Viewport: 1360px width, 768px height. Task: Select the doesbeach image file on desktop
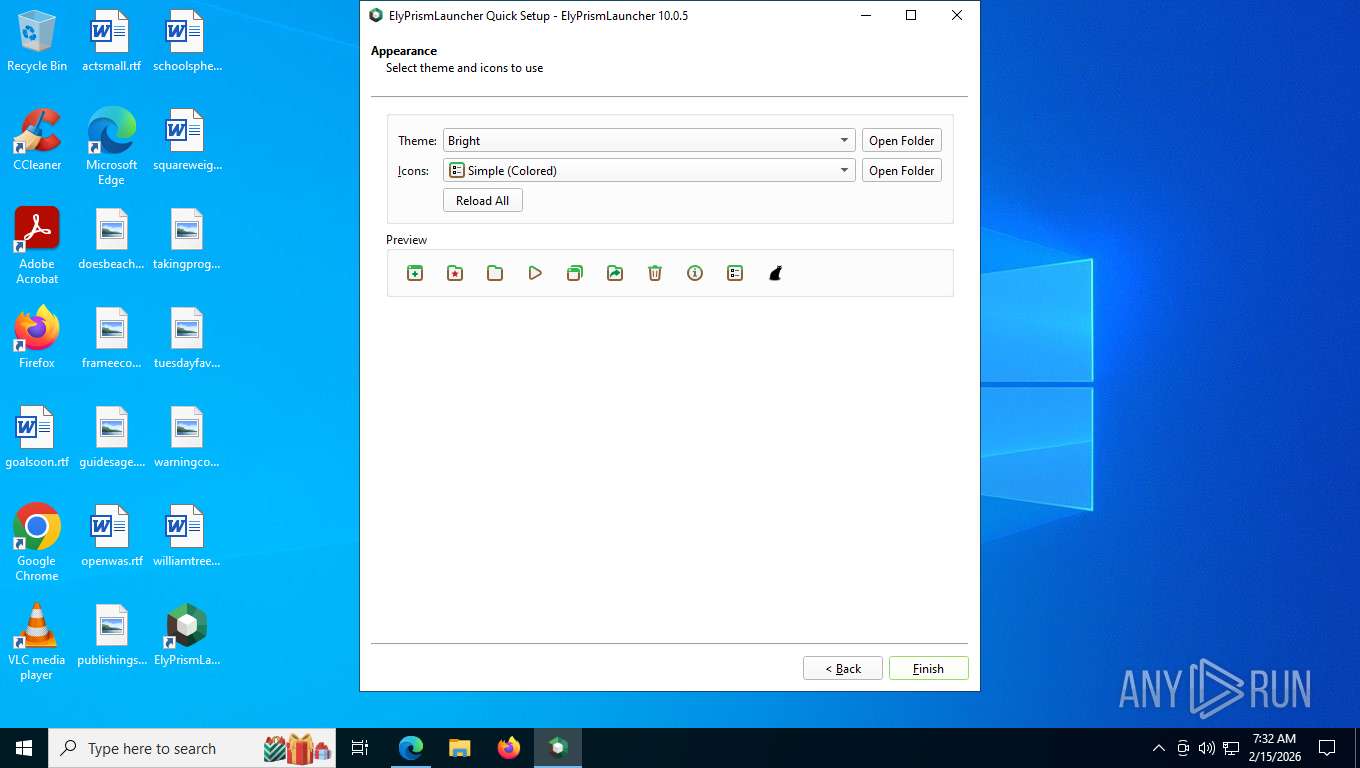pyautogui.click(x=112, y=239)
